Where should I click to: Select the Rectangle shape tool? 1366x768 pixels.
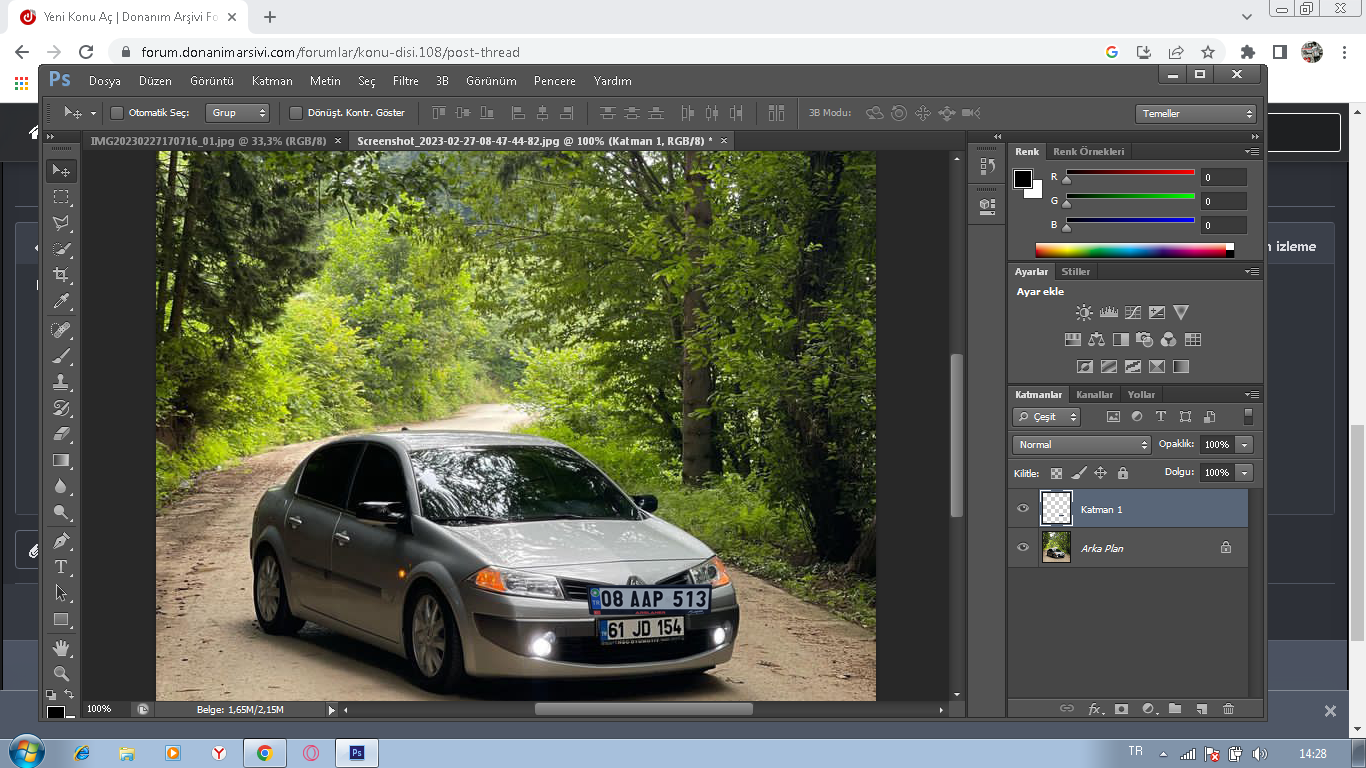click(x=61, y=619)
